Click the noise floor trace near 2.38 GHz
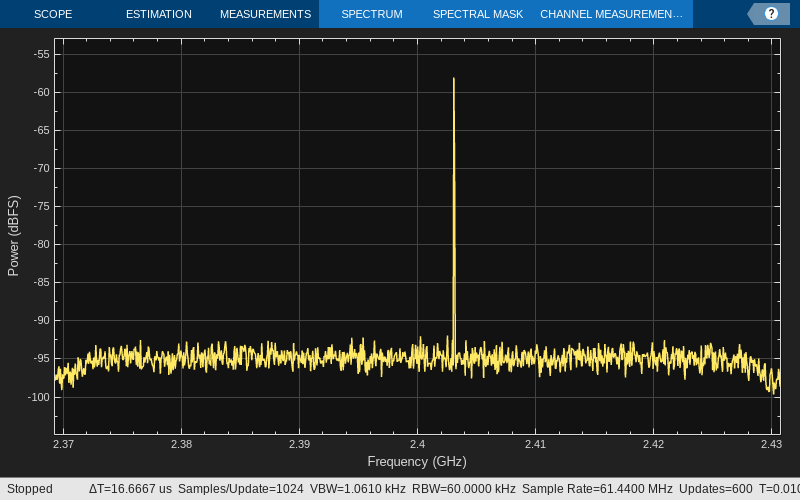This screenshot has height=500, width=800. click(x=181, y=356)
